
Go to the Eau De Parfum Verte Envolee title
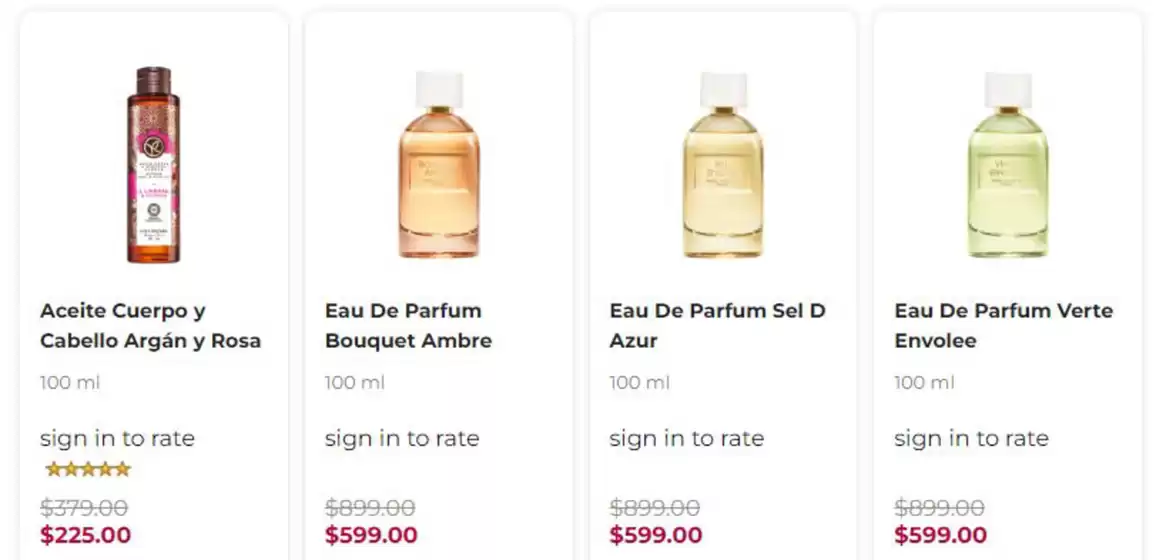[x=1003, y=325]
